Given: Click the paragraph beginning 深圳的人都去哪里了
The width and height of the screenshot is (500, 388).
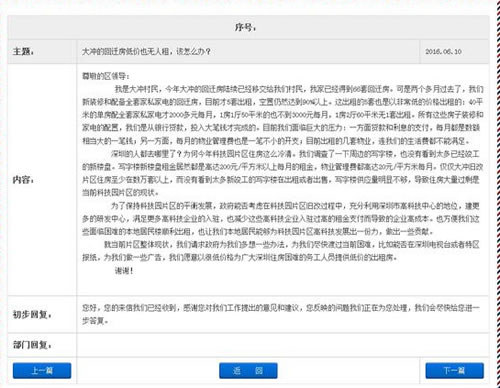Looking at the screenshot, I should (283, 173).
